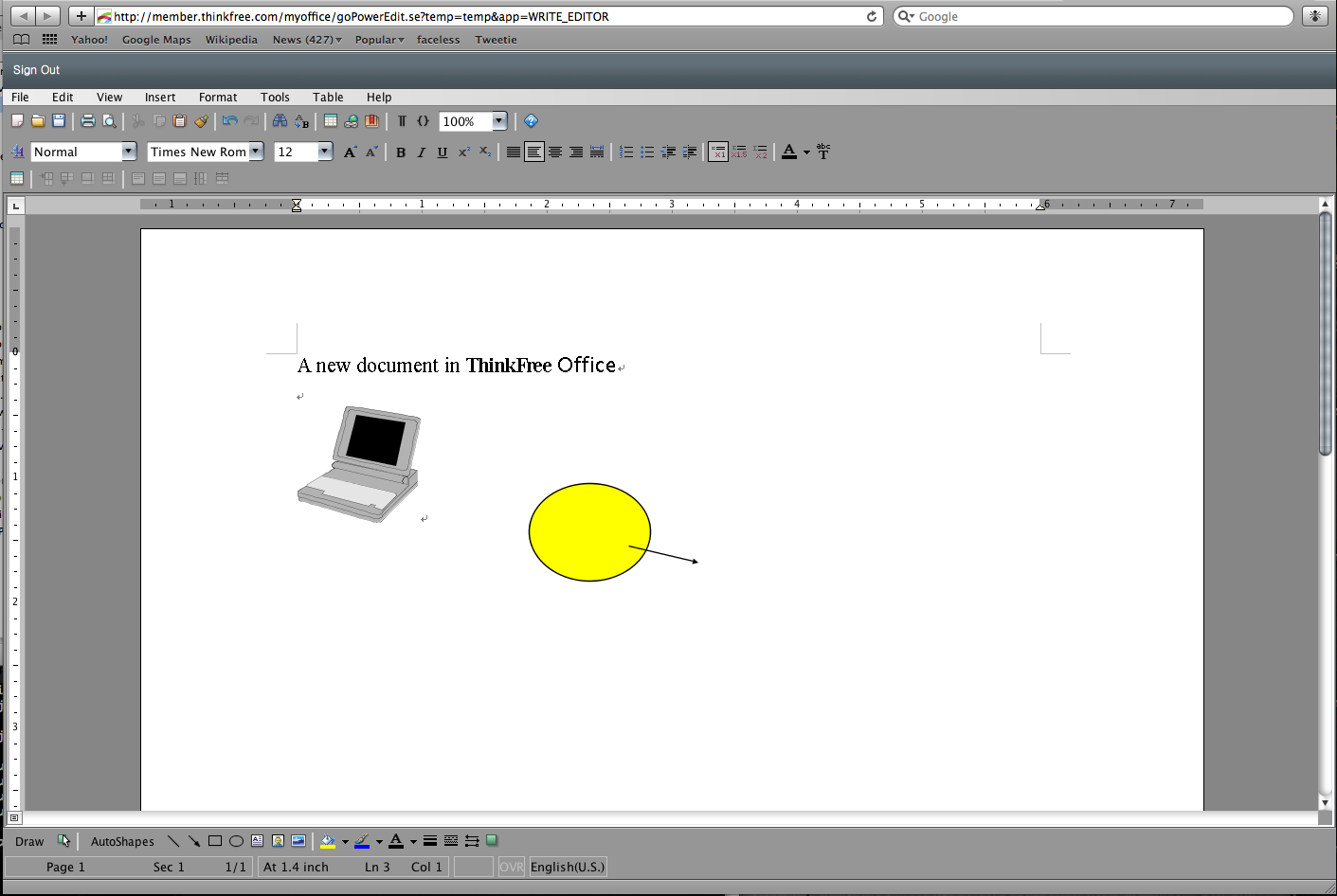Expand the fill color dropdown arrow
The image size is (1337, 896).
(345, 841)
